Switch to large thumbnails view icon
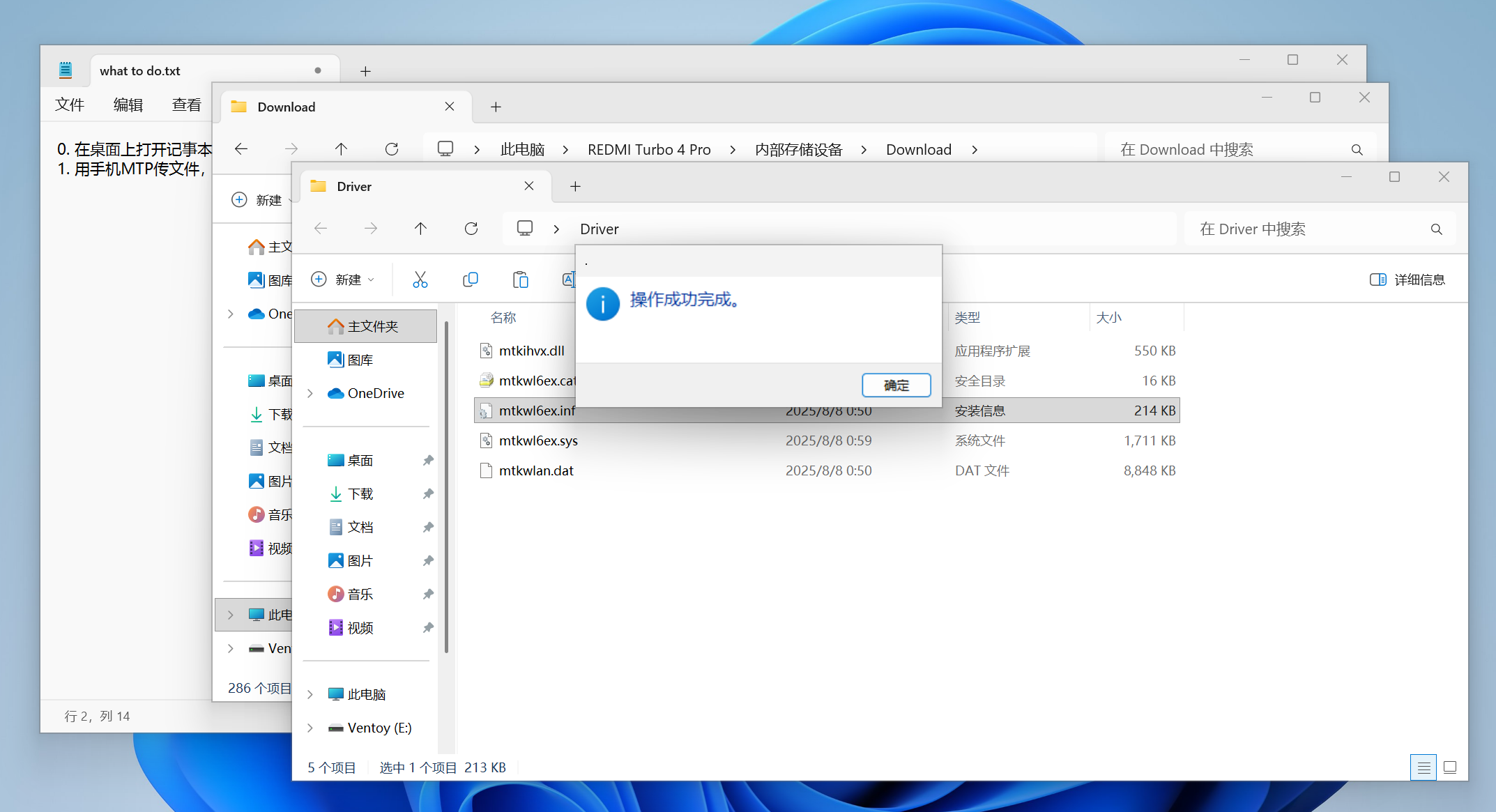This screenshot has width=1496, height=812. click(1450, 767)
